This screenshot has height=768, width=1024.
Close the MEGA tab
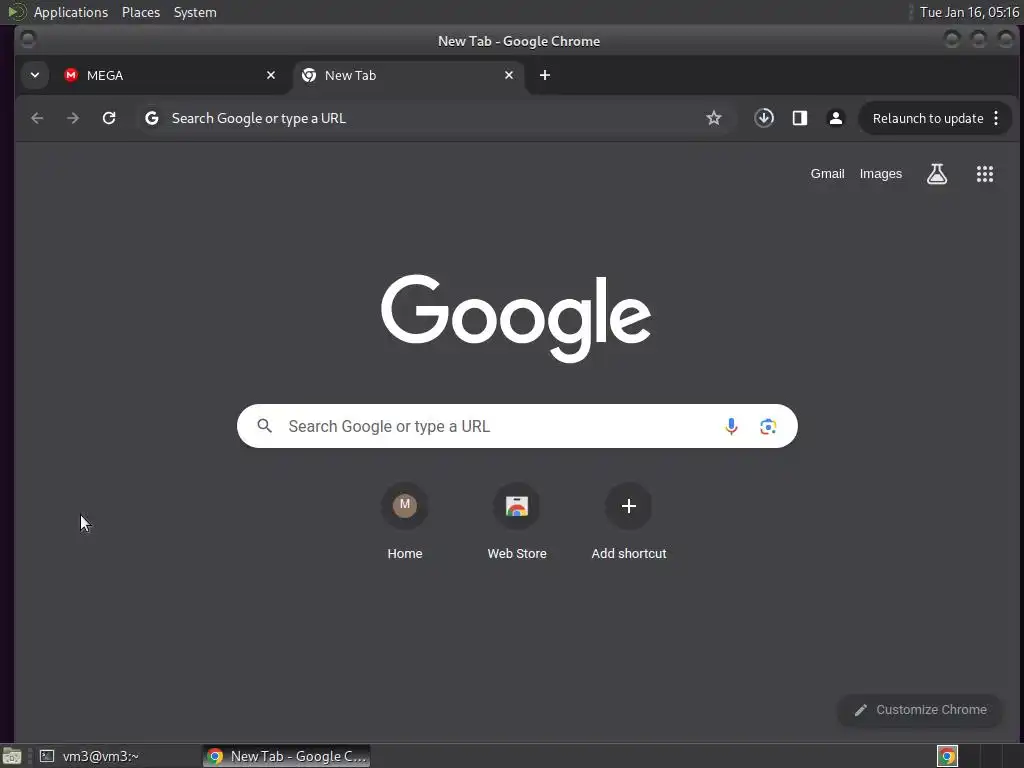pyautogui.click(x=270, y=75)
